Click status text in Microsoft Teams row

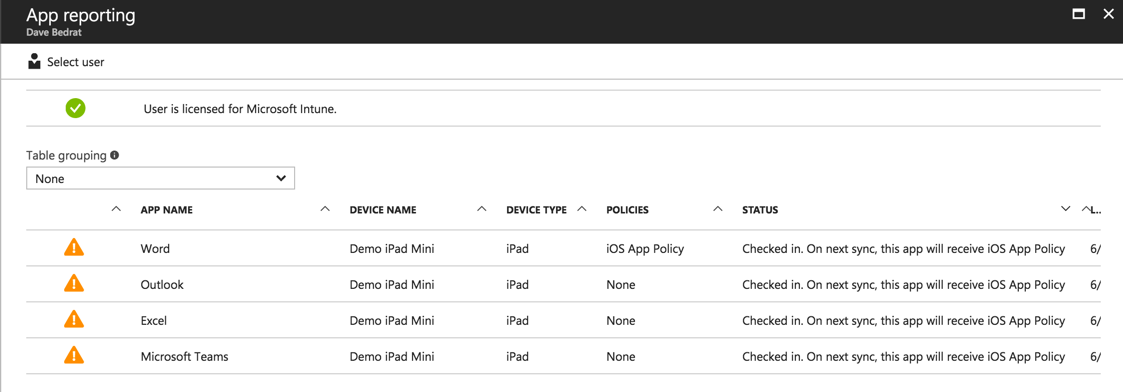pos(903,356)
